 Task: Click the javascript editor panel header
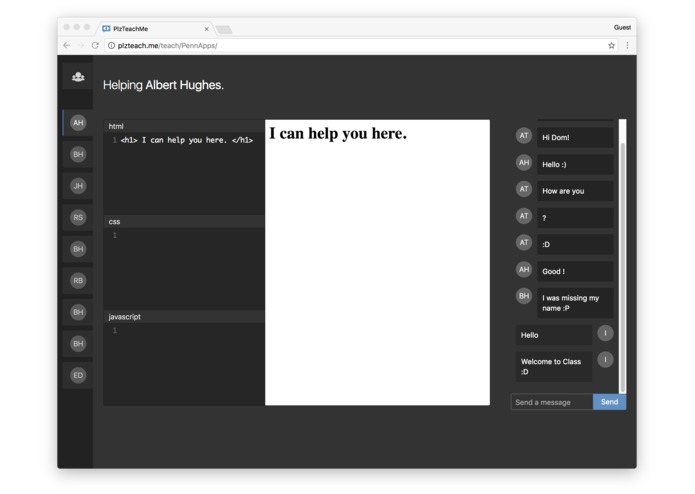[184, 317]
